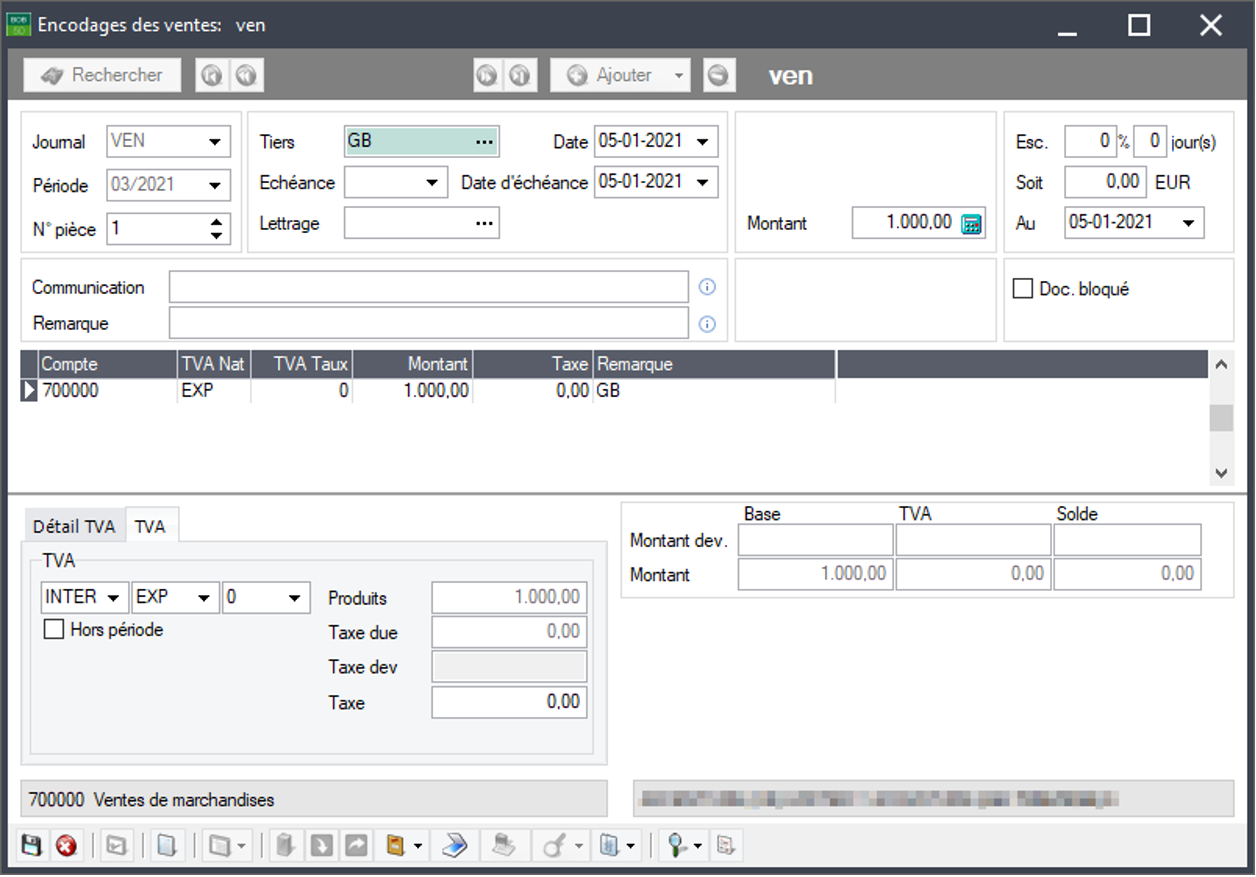This screenshot has height=877, width=1256.
Task: Expand the Echéance dropdown
Action: pyautogui.click(x=431, y=182)
